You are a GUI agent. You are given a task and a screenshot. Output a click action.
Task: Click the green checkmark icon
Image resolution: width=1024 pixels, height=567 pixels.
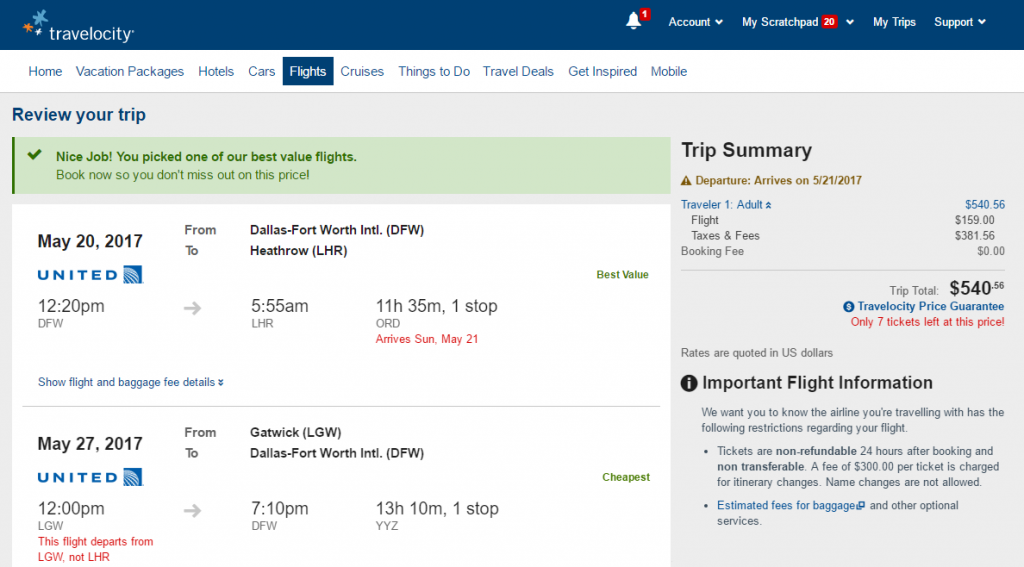[x=35, y=155]
